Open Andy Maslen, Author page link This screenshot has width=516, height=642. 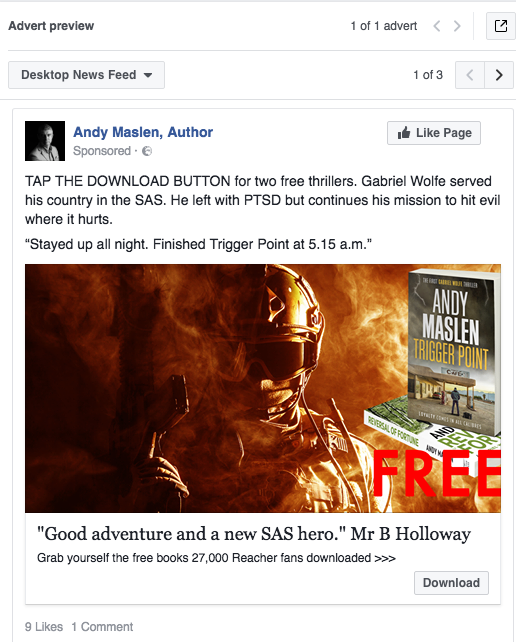143,132
